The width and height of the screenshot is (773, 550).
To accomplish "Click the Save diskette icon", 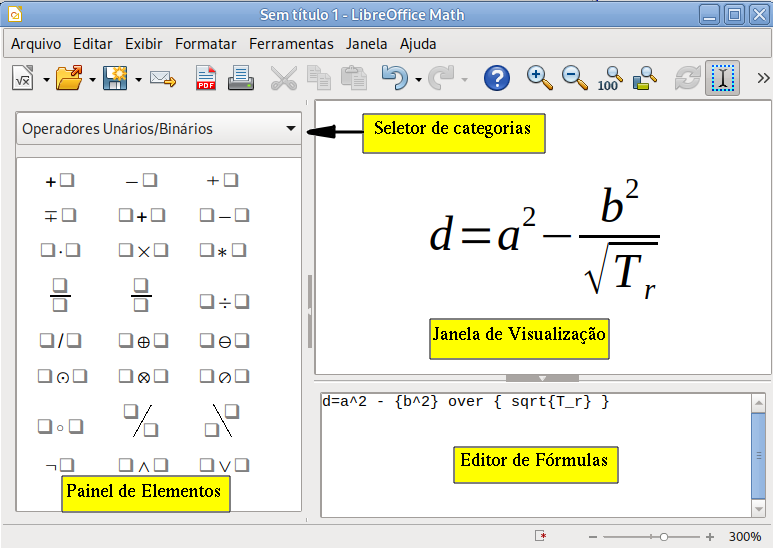I will tap(115, 78).
